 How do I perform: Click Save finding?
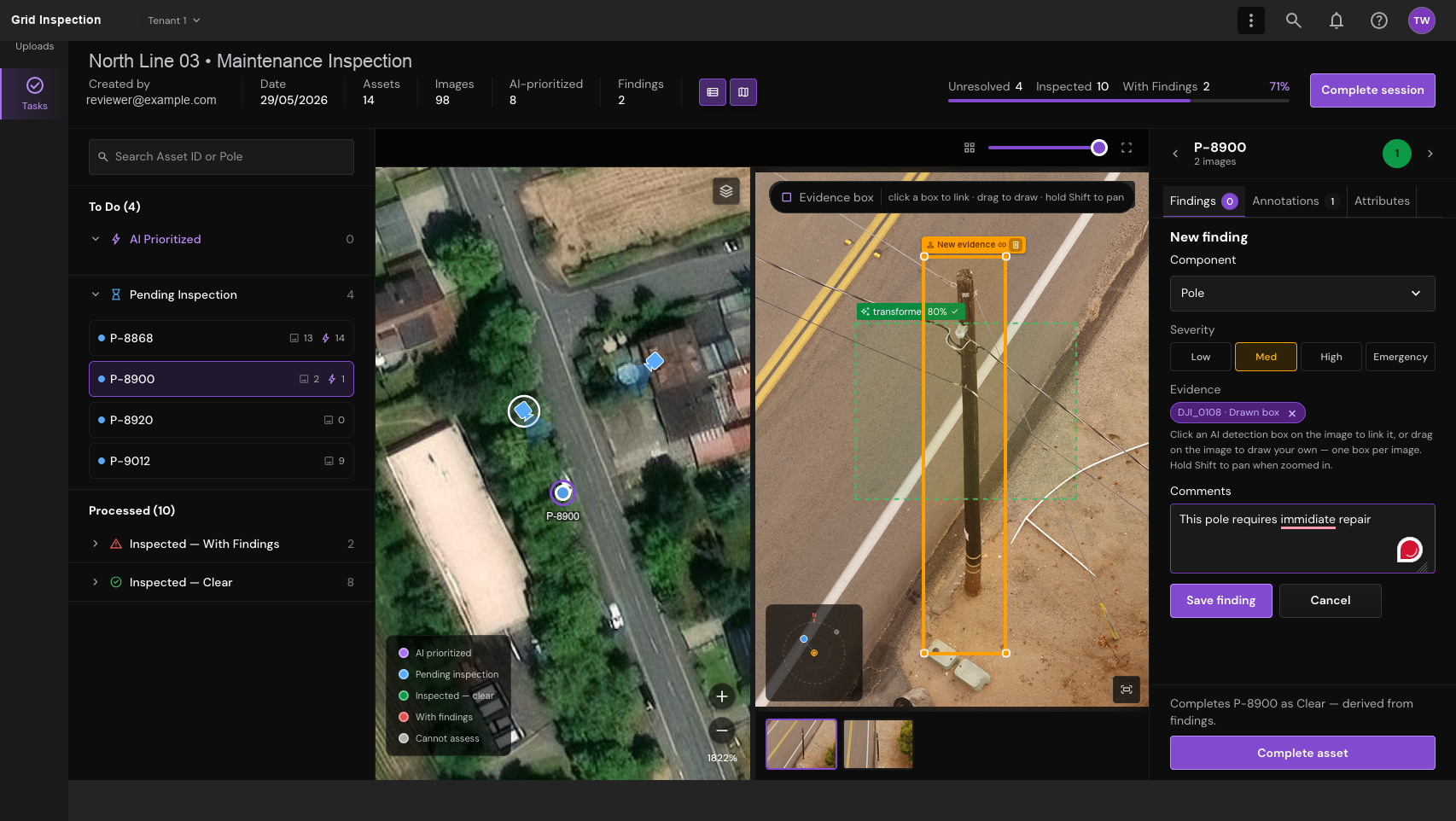click(1220, 601)
